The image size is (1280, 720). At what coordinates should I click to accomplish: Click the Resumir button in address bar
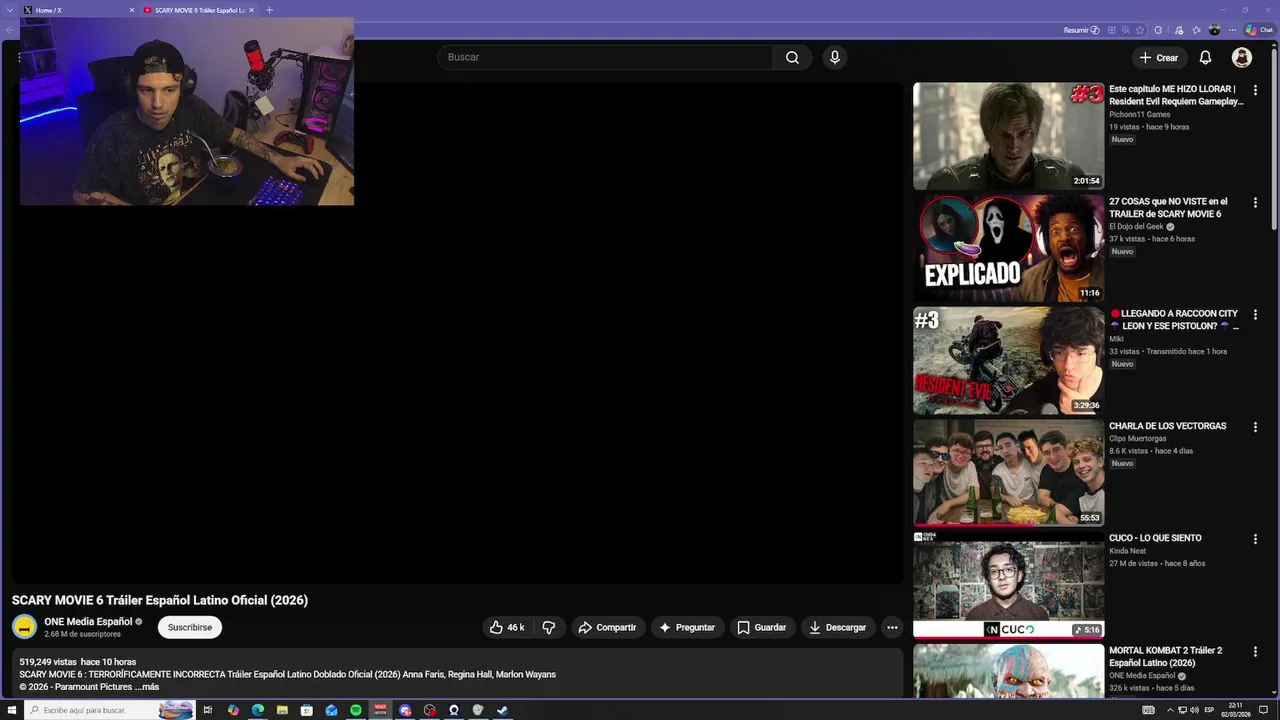coord(1081,30)
